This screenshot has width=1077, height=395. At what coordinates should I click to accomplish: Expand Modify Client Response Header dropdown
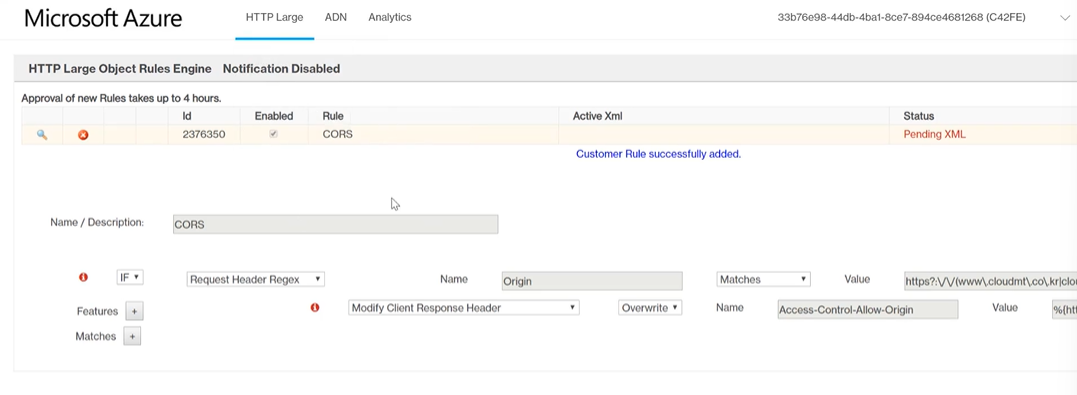click(464, 308)
